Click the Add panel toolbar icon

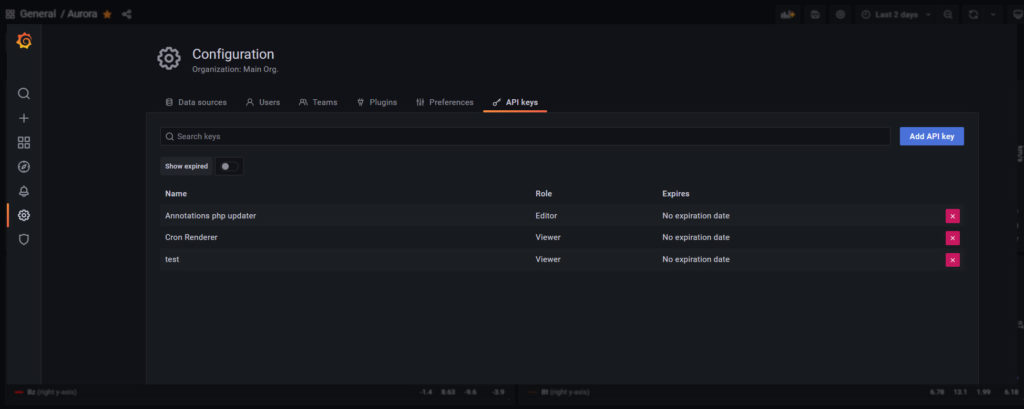click(788, 14)
